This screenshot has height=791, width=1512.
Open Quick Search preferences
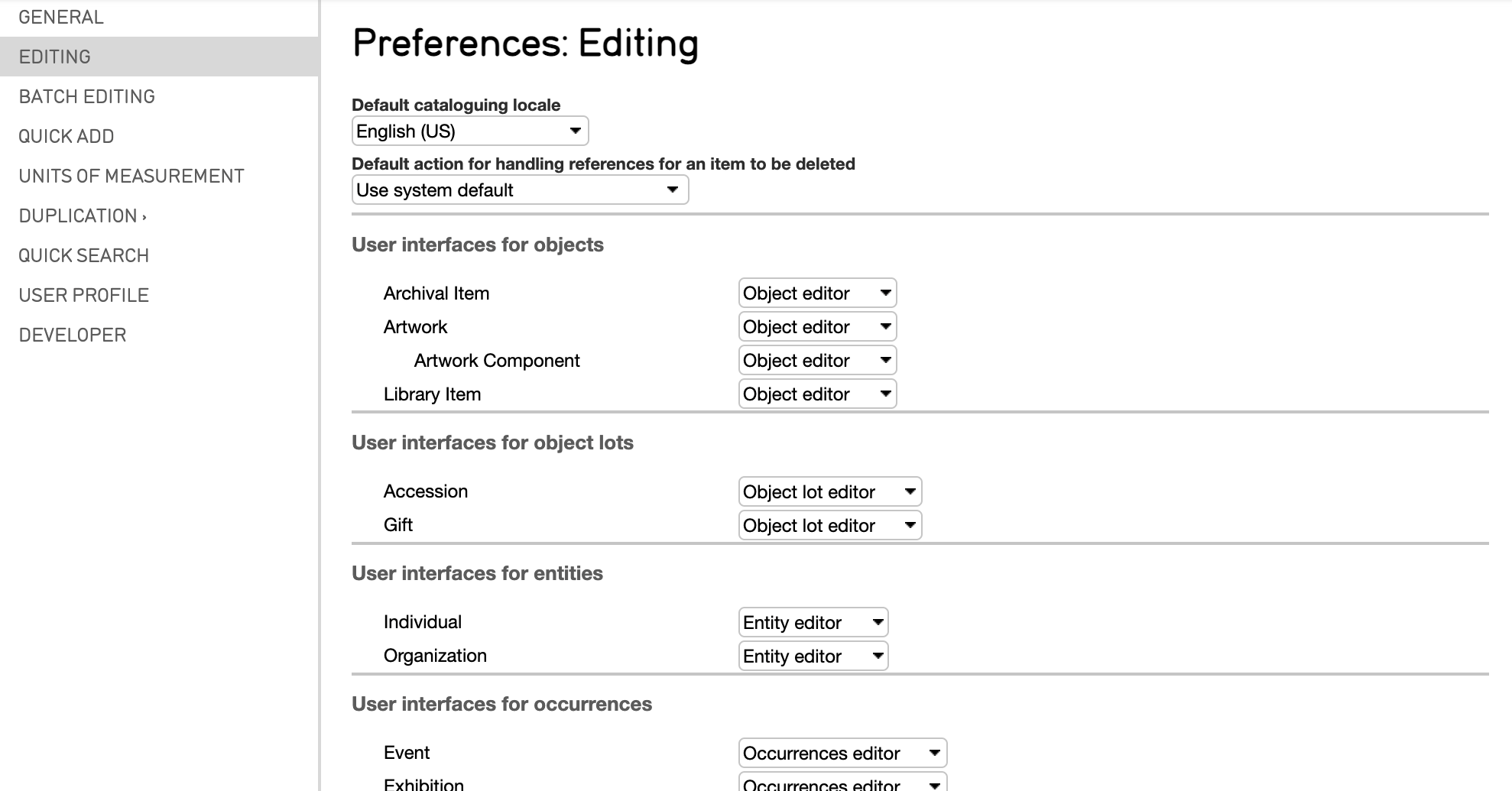84,256
